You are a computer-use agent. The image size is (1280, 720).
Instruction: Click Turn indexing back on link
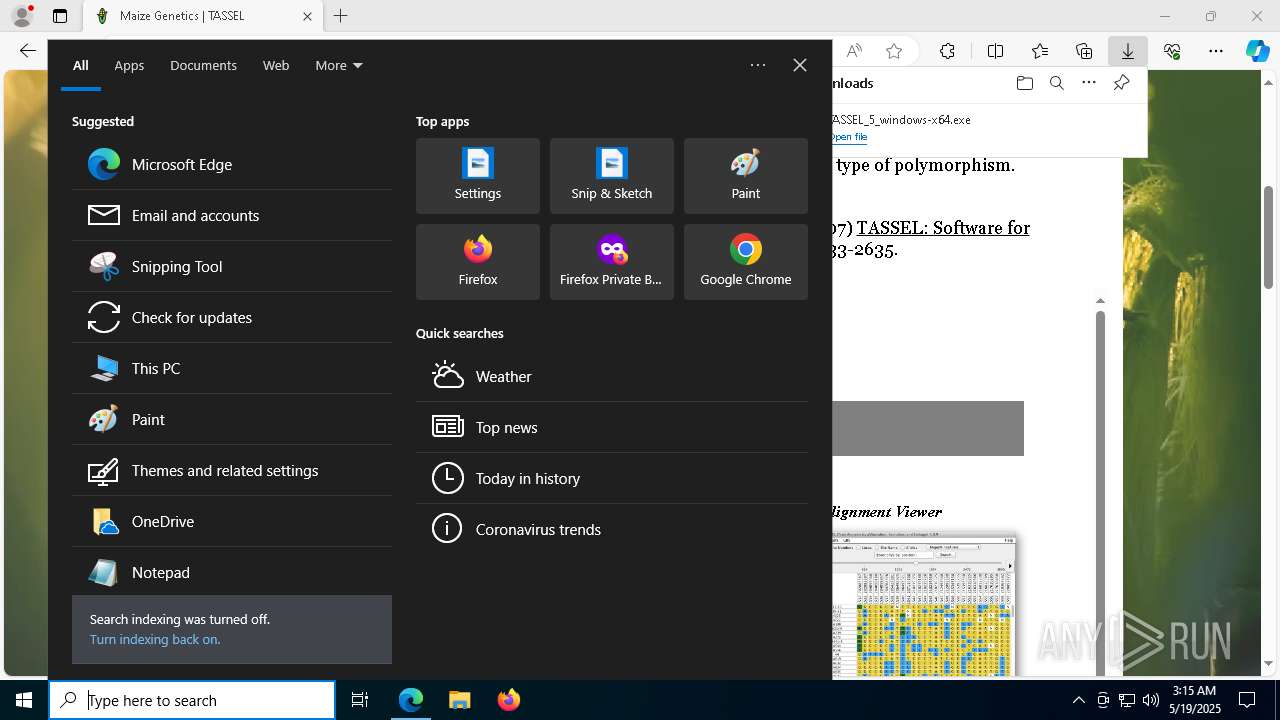pyautogui.click(x=155, y=639)
